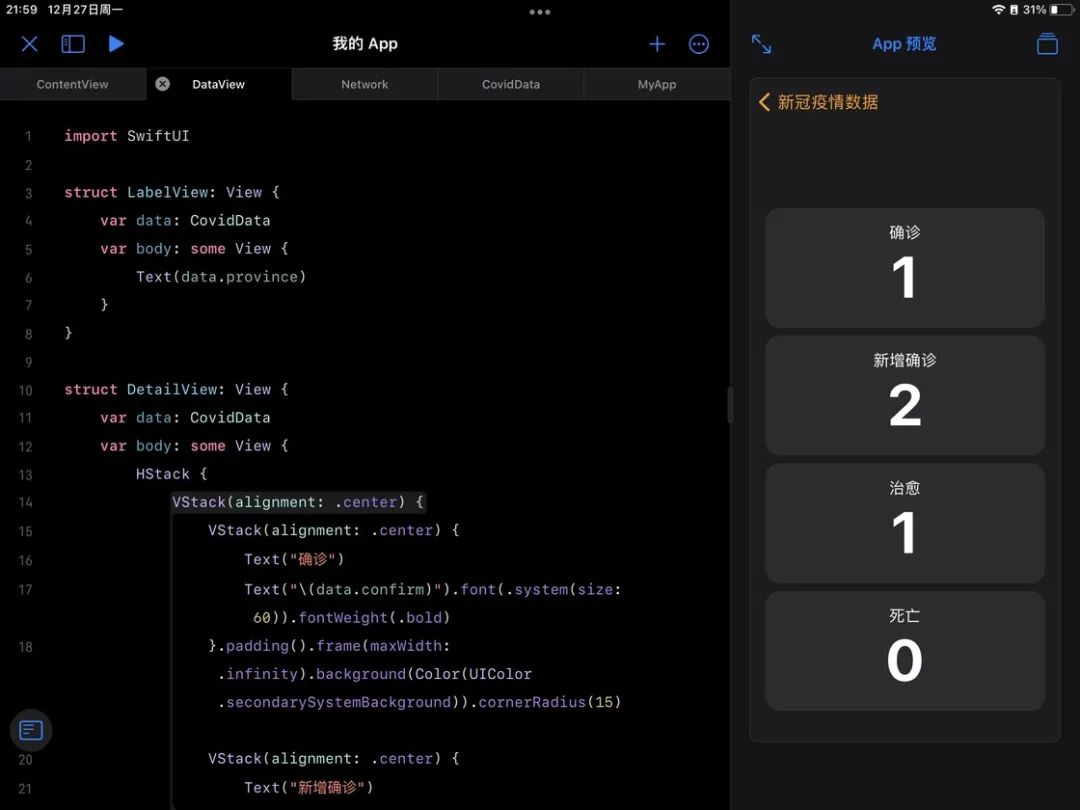The image size is (1080, 810).
Task: Go back via 新冠疫情数据 in the preview
Action: coord(818,103)
